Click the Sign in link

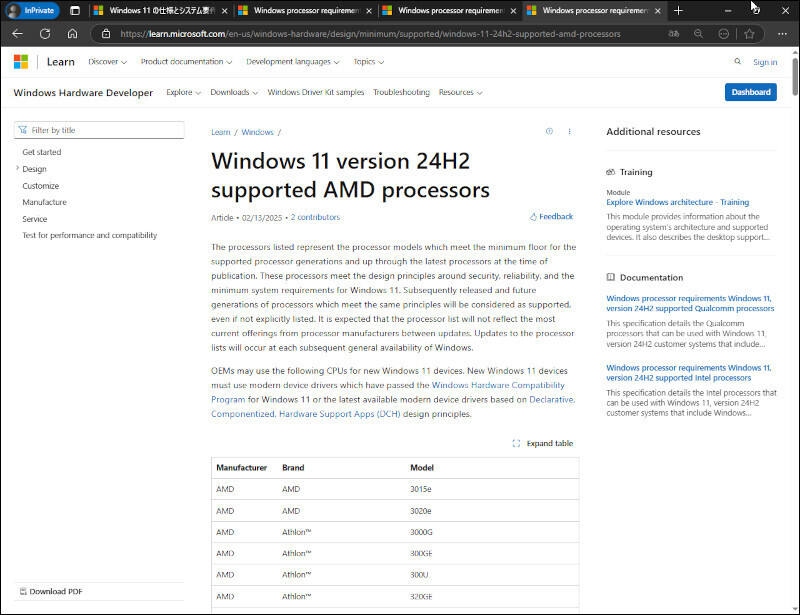[765, 62]
